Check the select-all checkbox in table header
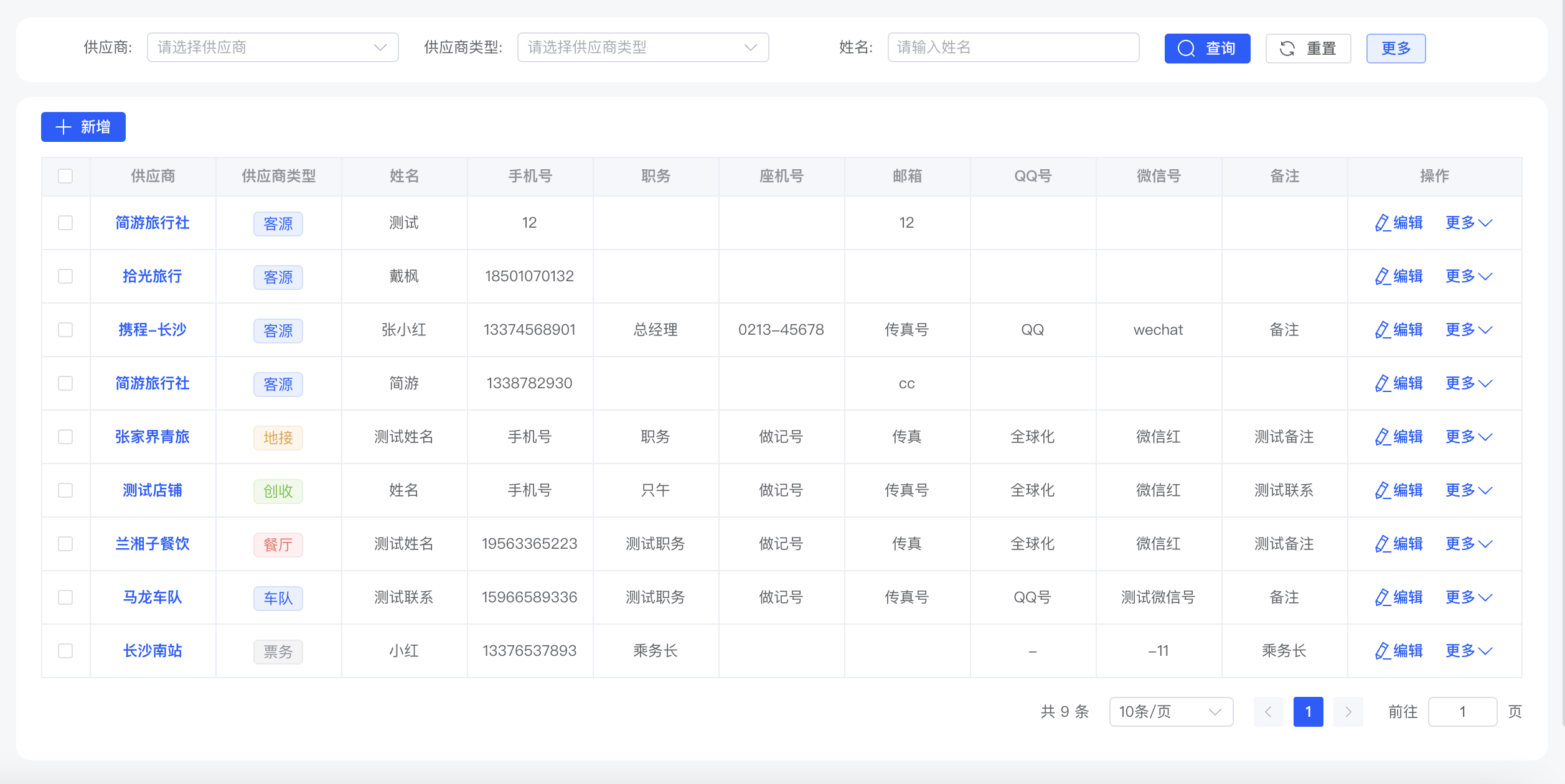 pyautogui.click(x=65, y=176)
